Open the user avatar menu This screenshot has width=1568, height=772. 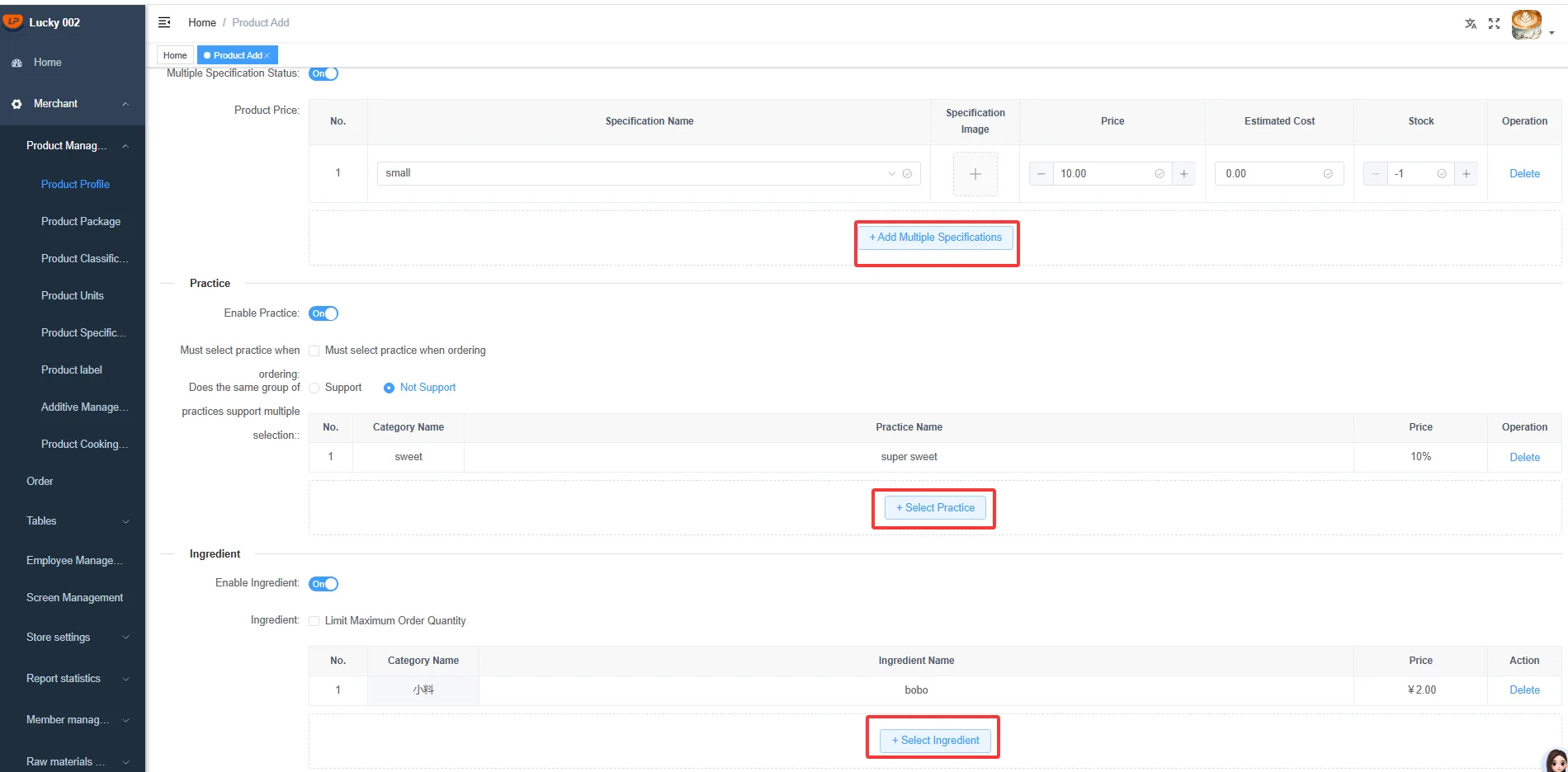(x=1528, y=24)
